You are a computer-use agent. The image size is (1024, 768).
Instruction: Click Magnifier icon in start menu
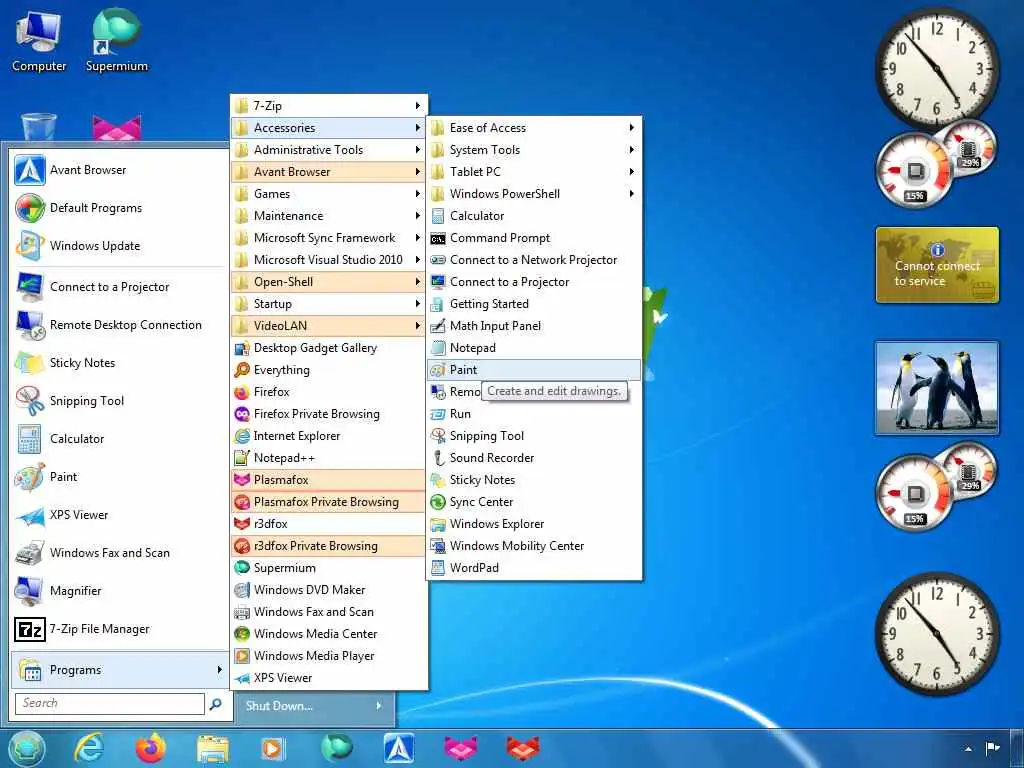[x=30, y=591]
